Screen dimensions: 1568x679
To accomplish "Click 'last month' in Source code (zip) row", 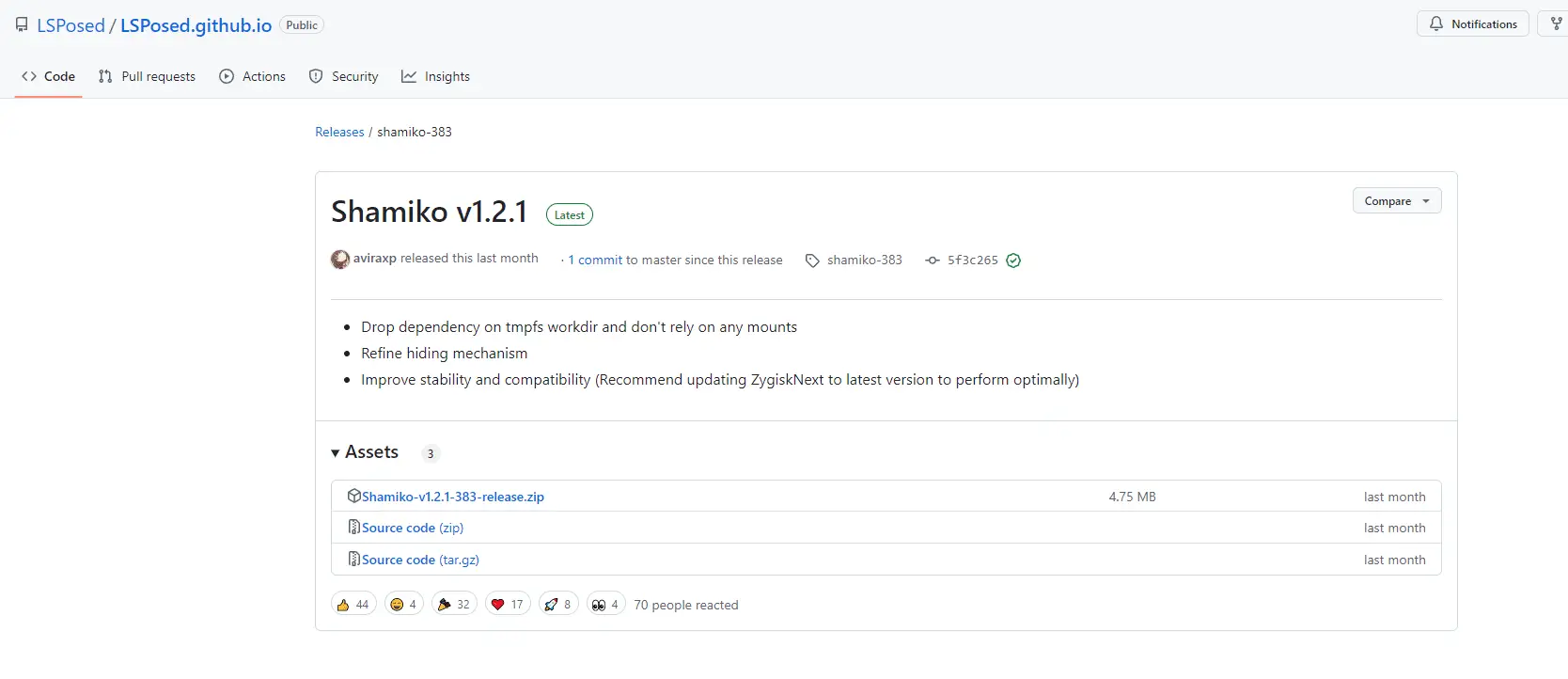I will [x=1395, y=528].
